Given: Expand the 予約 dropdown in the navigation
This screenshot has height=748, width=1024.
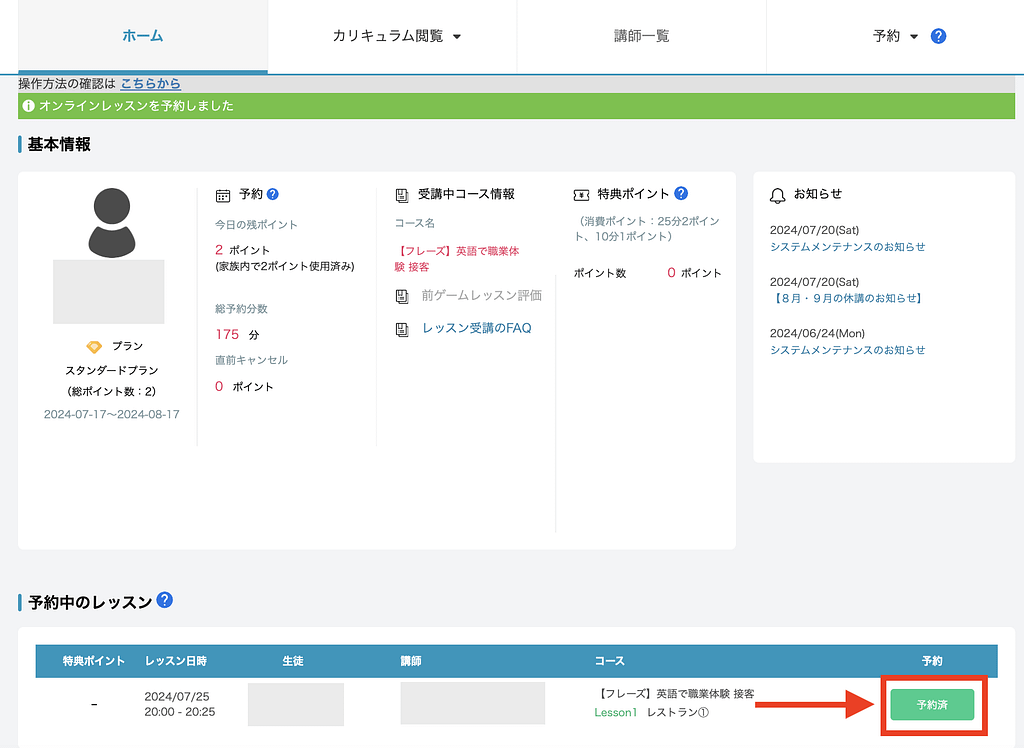Looking at the screenshot, I should pyautogui.click(x=895, y=36).
